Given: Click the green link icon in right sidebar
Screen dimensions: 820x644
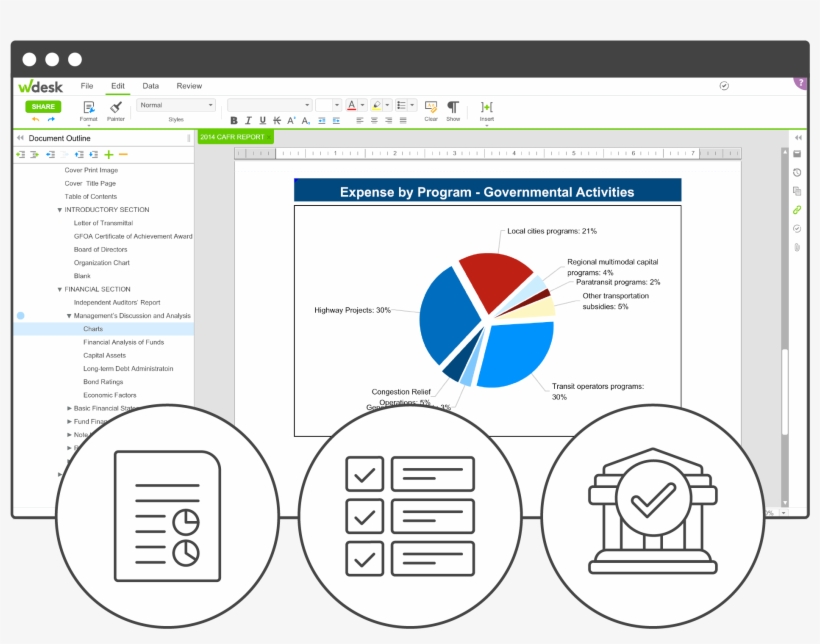Looking at the screenshot, I should pos(795,210).
